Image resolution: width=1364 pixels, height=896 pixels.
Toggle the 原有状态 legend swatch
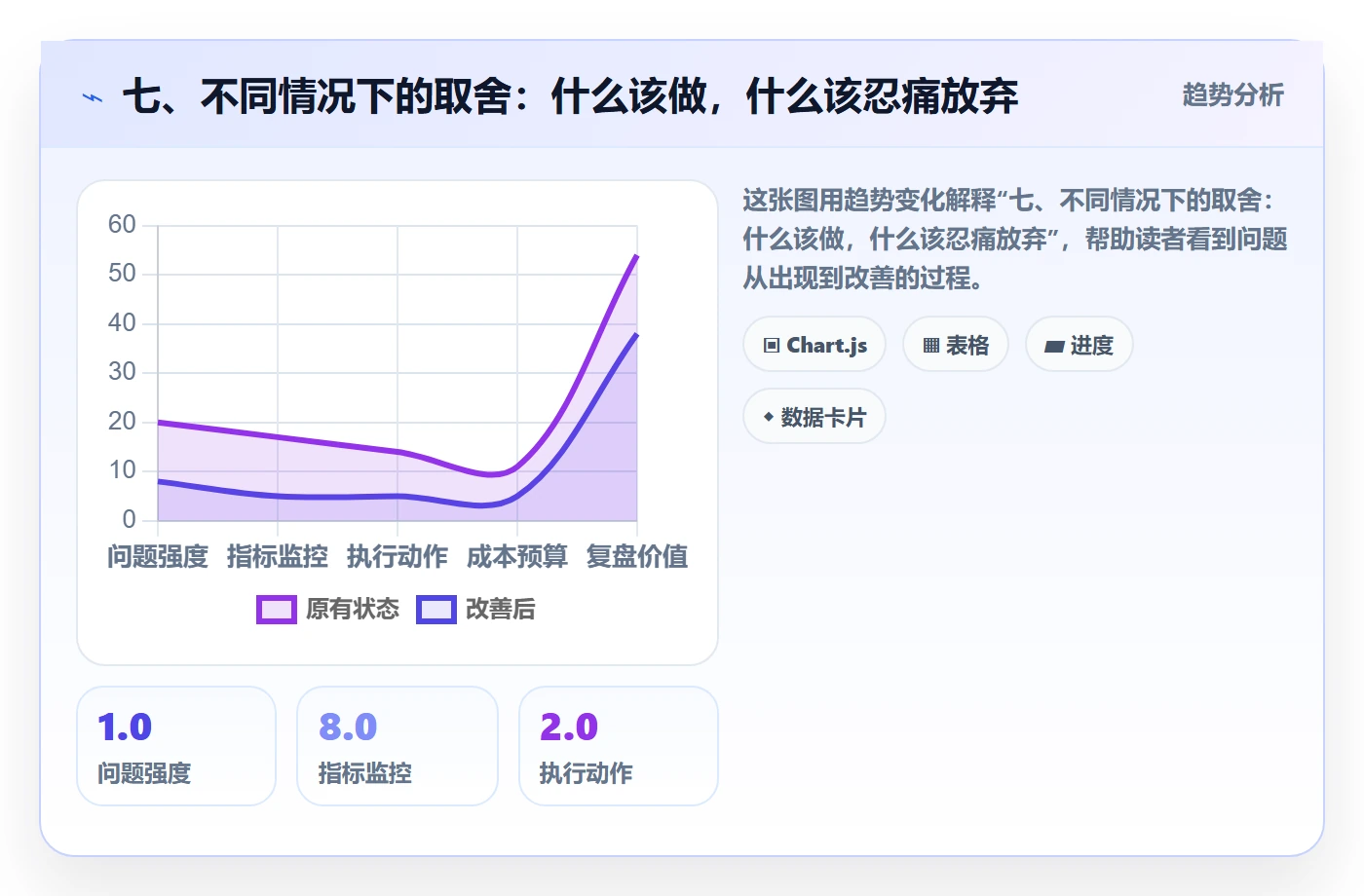(277, 610)
